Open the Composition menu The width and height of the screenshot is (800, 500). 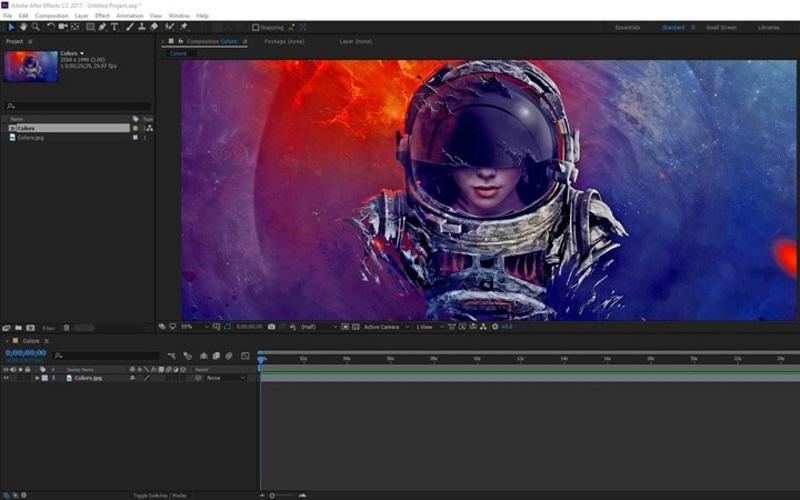(52, 16)
